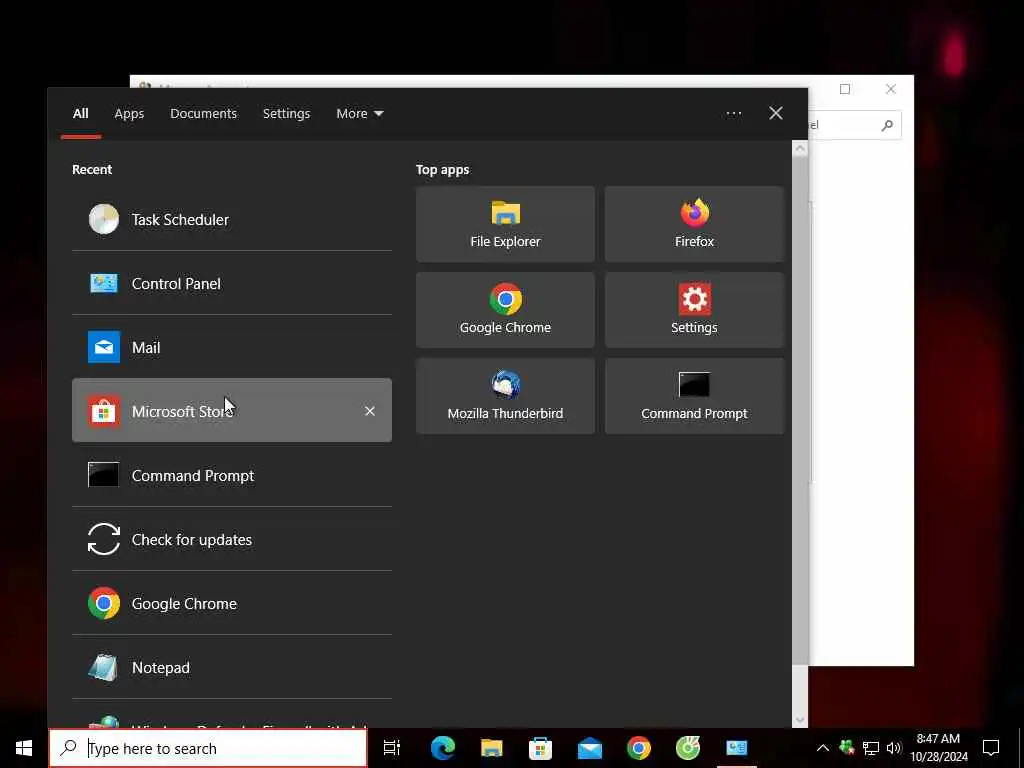Switch to the Apps search tab
Screen dimensions: 1024x768
click(129, 114)
